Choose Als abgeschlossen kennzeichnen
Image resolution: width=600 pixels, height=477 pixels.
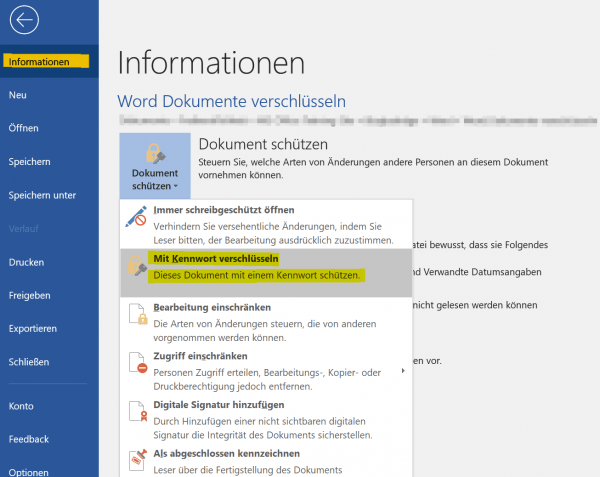tap(266, 461)
